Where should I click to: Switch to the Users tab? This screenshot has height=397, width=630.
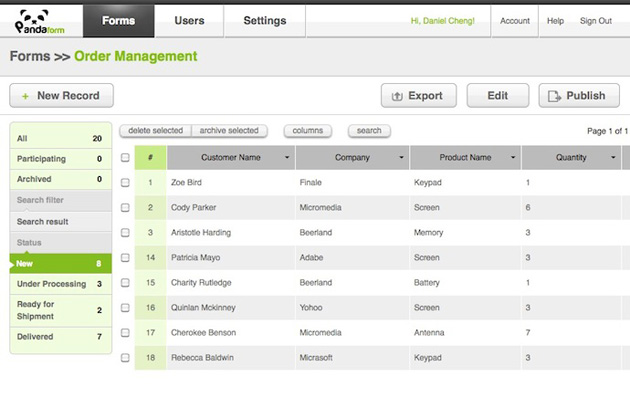pyautogui.click(x=189, y=21)
